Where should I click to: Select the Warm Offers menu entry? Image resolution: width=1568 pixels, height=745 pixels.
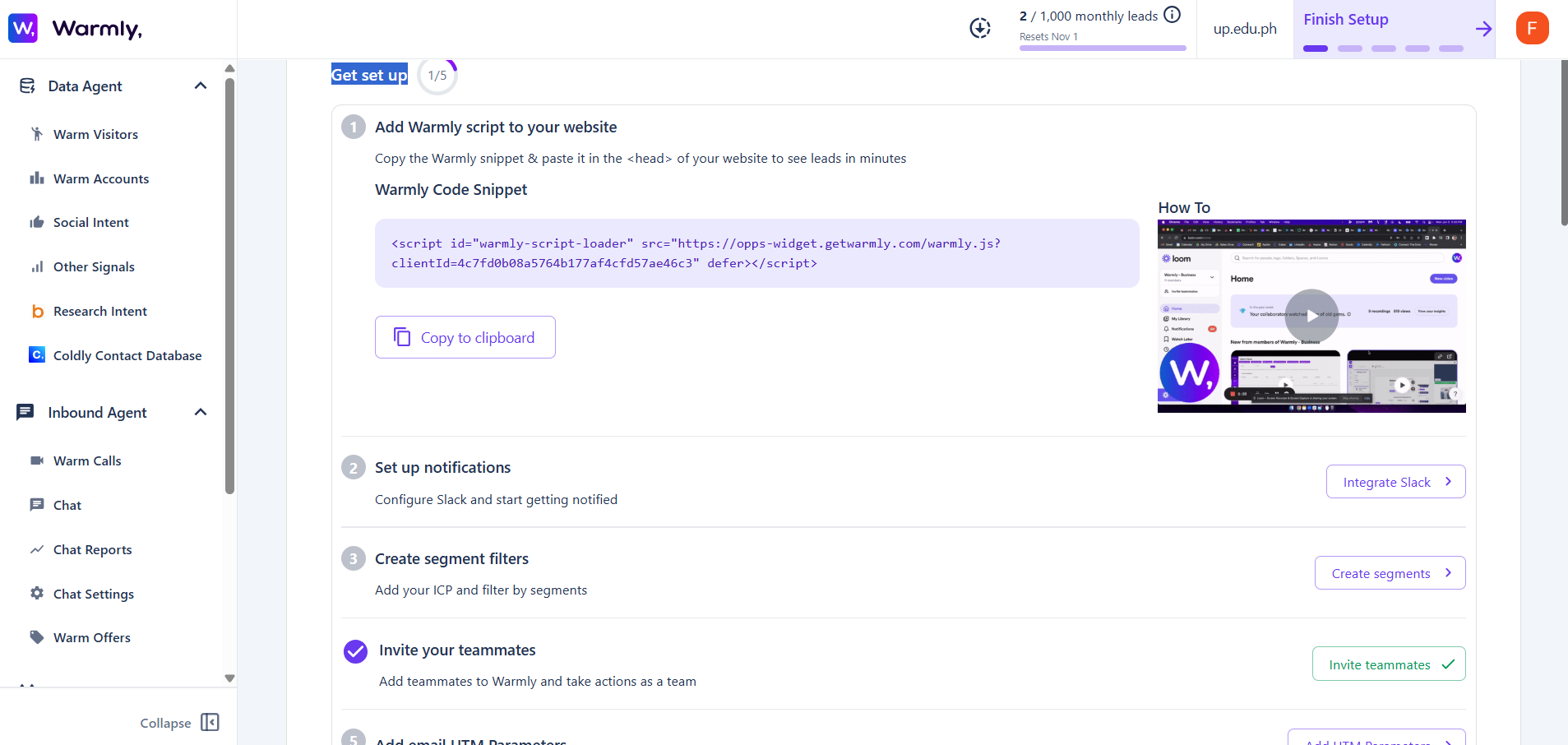click(91, 636)
